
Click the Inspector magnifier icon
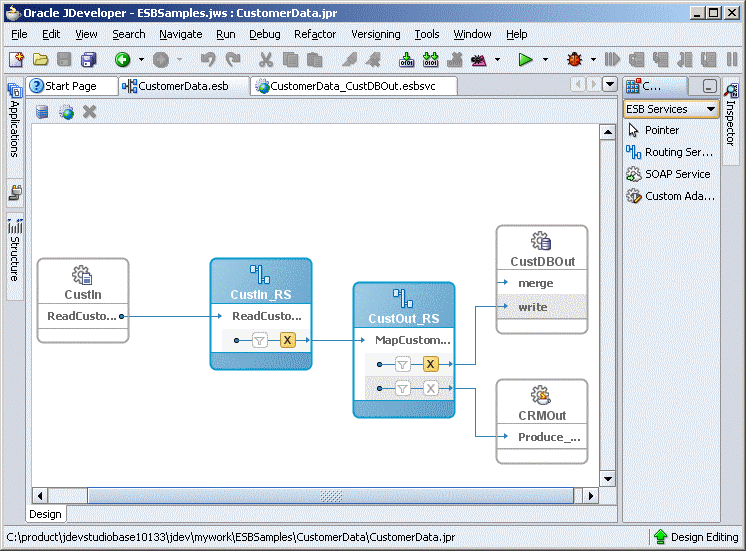(731, 90)
